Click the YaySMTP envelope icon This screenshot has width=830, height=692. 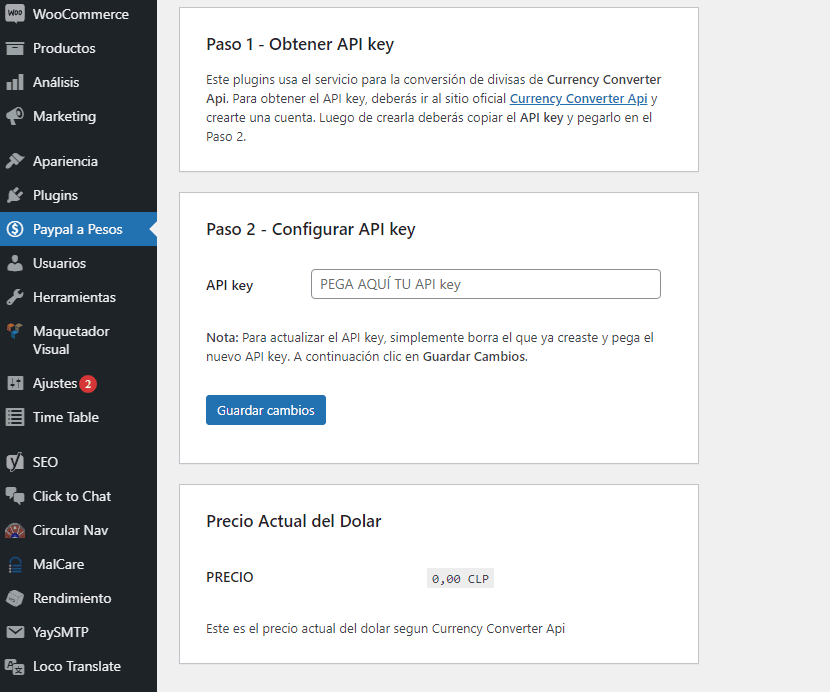15,632
